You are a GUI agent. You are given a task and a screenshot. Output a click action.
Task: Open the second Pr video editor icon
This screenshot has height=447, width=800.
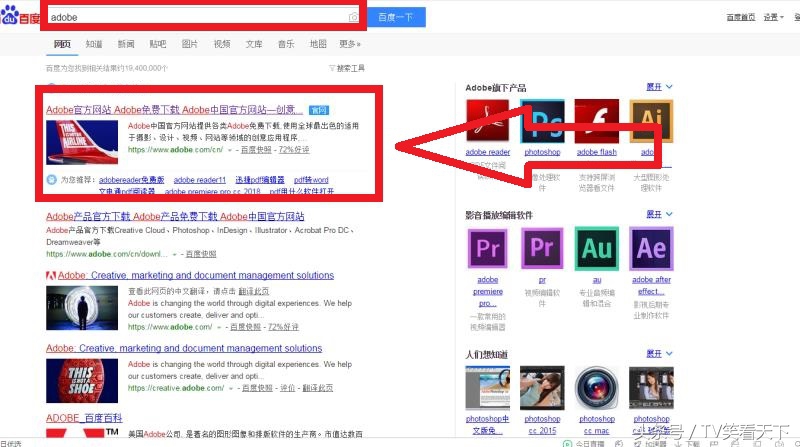click(542, 248)
